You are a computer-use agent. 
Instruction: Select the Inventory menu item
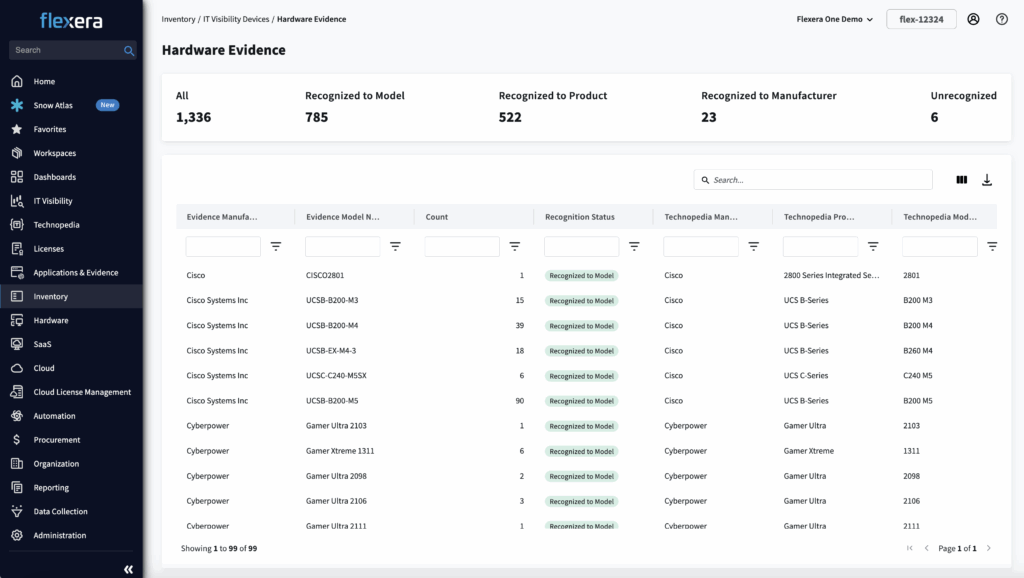71,297
